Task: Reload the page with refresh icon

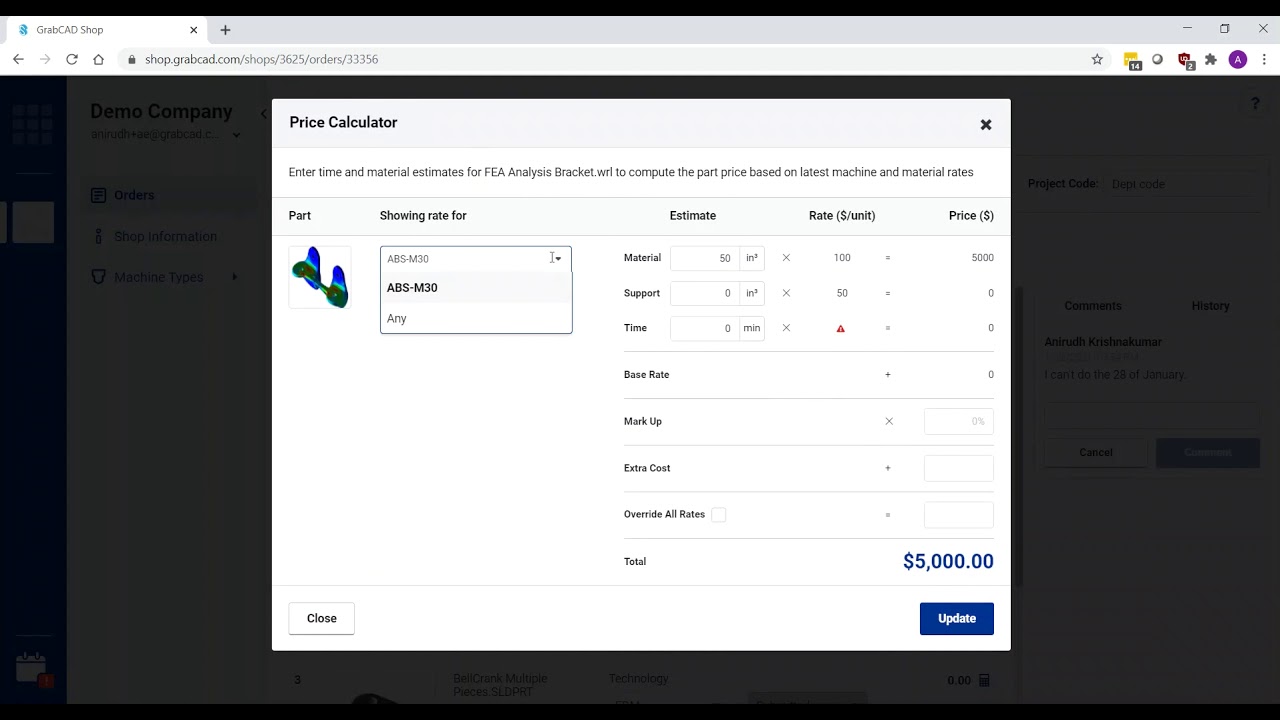Action: [x=72, y=59]
